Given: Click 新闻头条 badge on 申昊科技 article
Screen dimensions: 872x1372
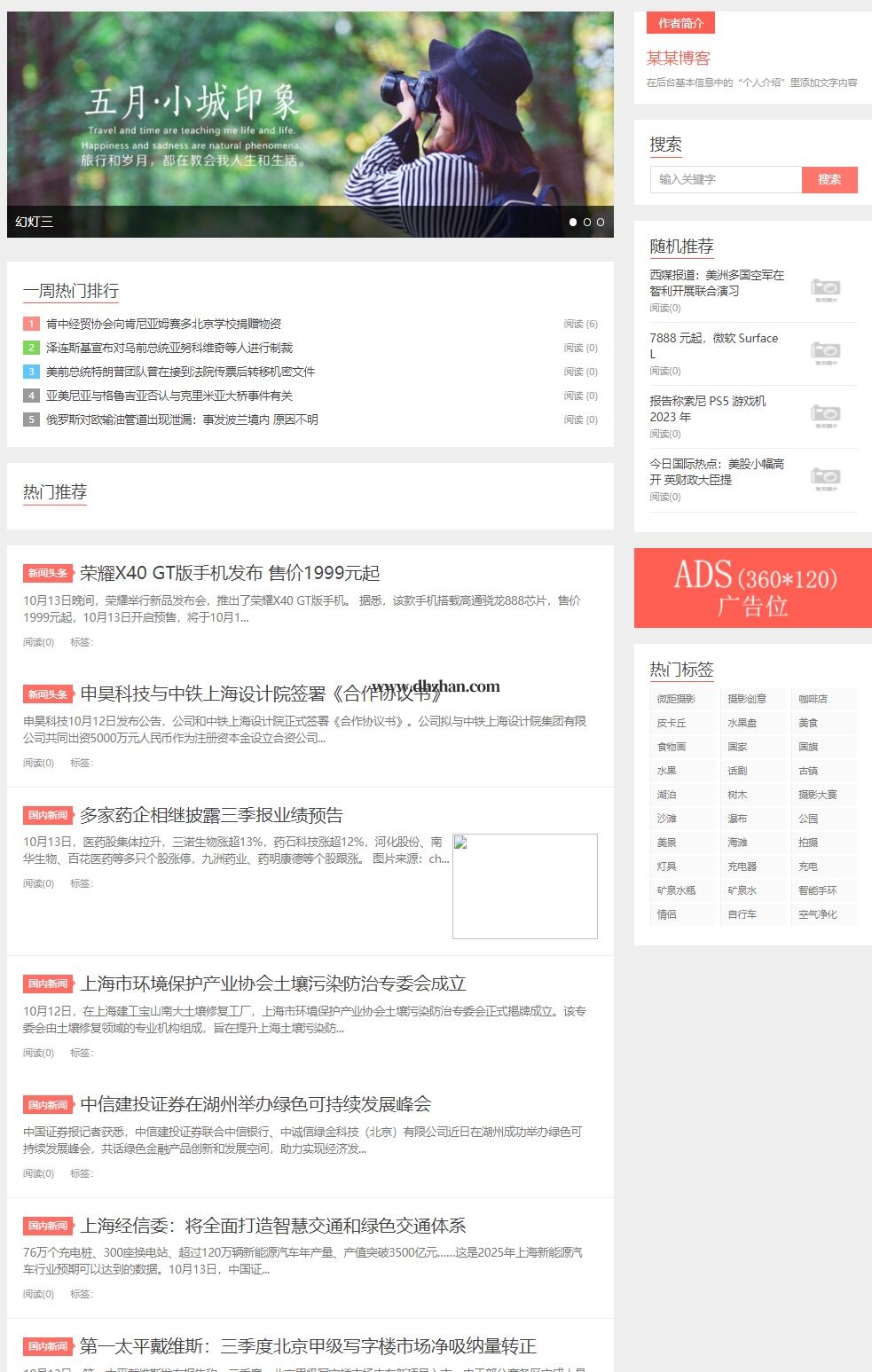Looking at the screenshot, I should click(47, 694).
